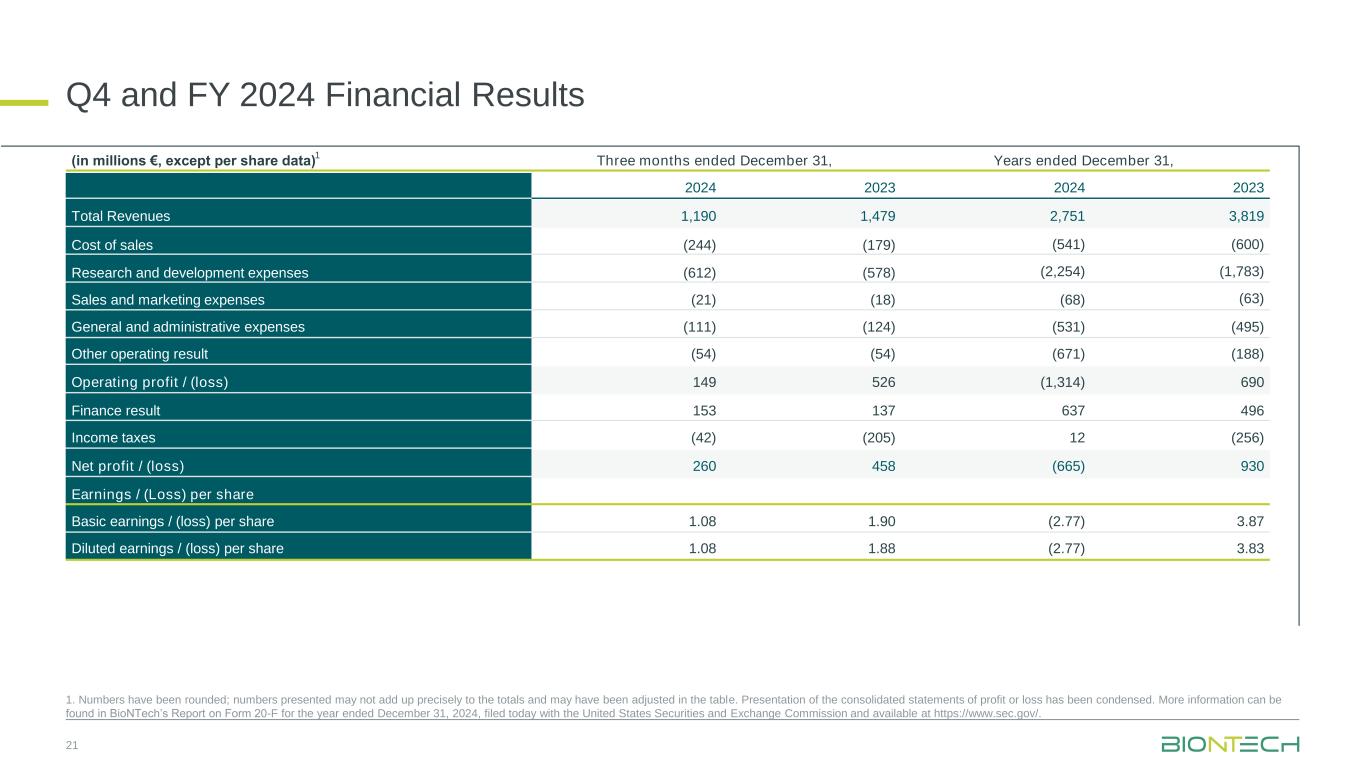
Task: Select the 1,190 total revenues value
Action: tap(698, 216)
